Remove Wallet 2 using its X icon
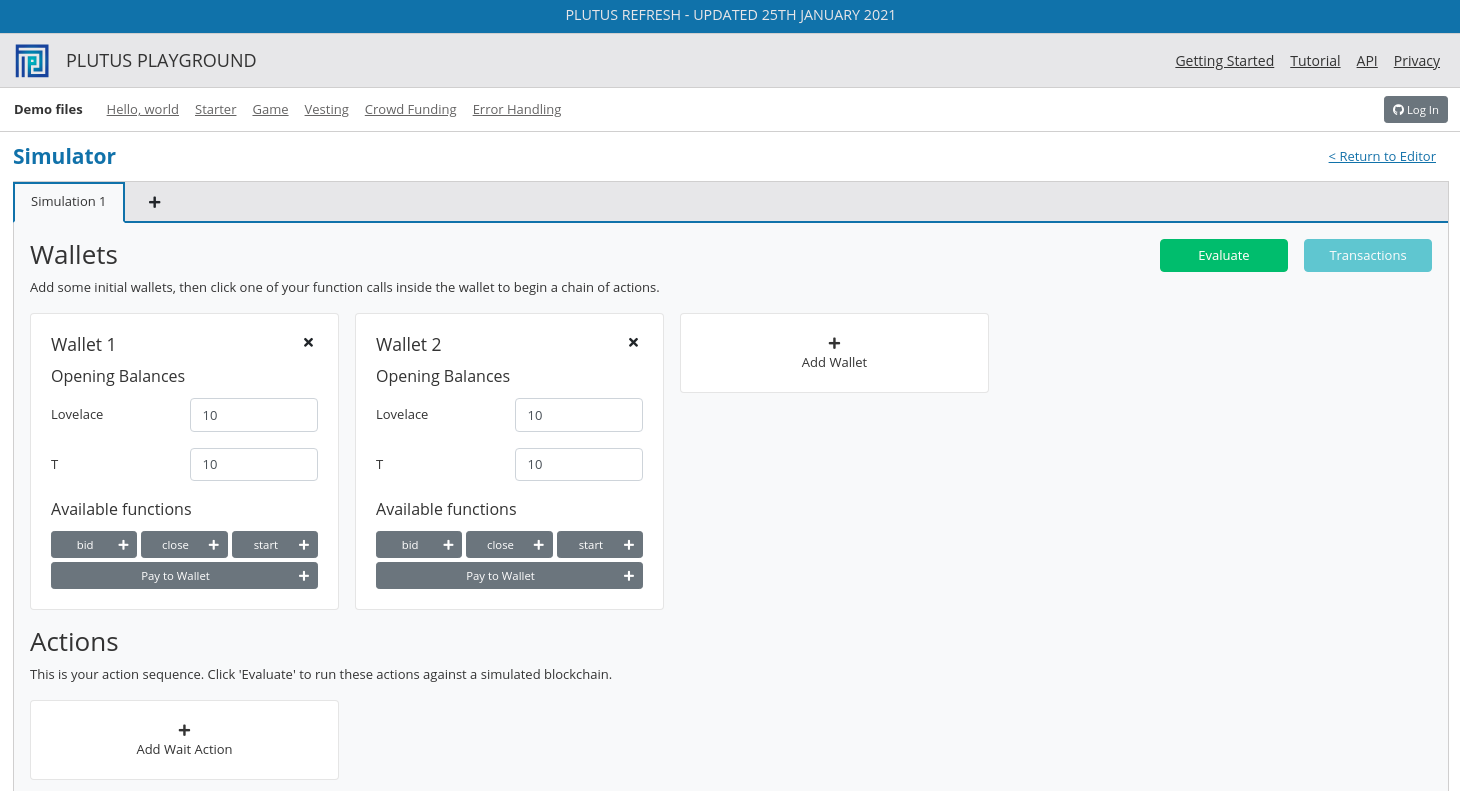 (x=633, y=343)
